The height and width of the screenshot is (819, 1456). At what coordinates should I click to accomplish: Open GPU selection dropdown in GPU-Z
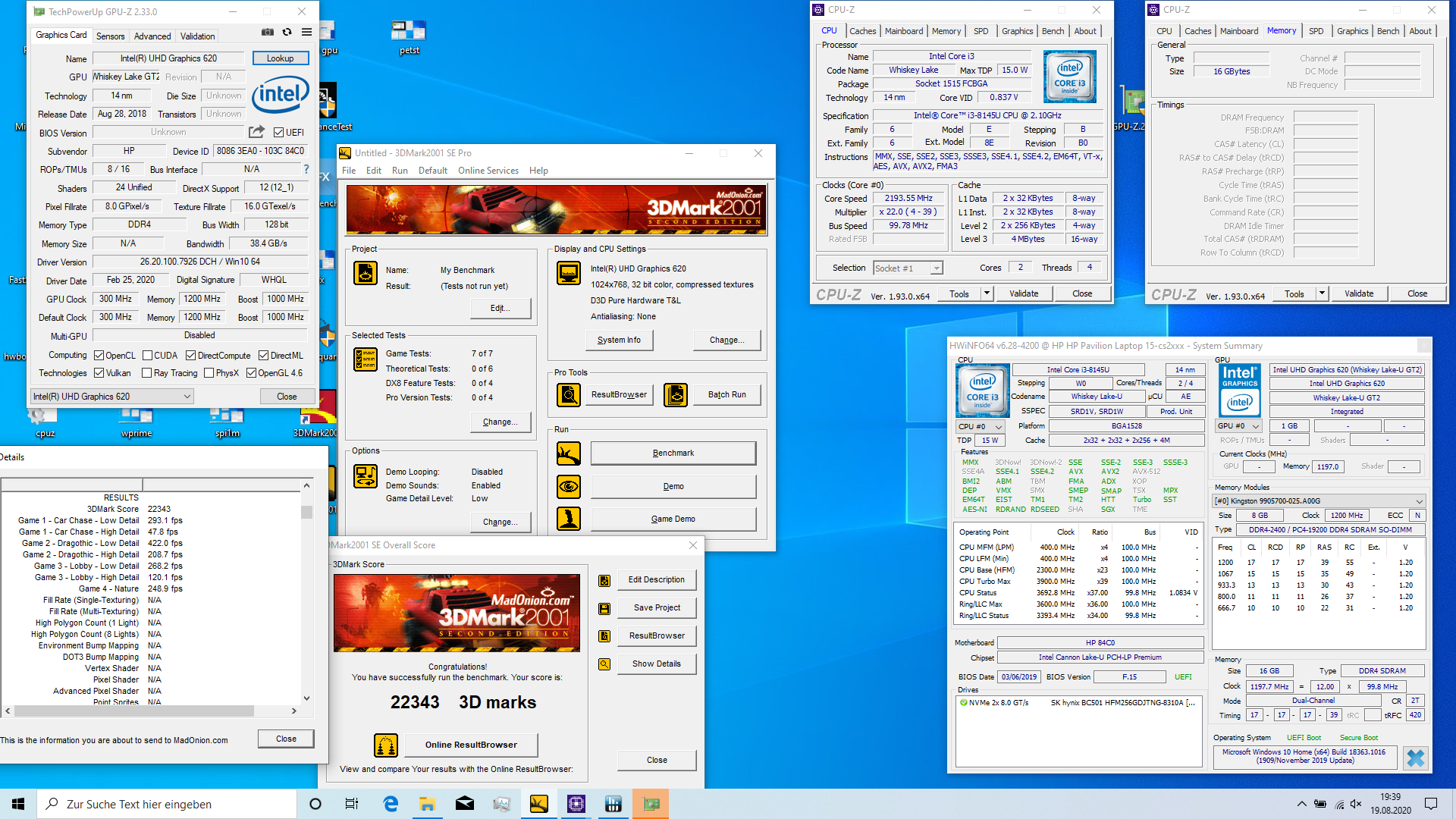point(112,397)
